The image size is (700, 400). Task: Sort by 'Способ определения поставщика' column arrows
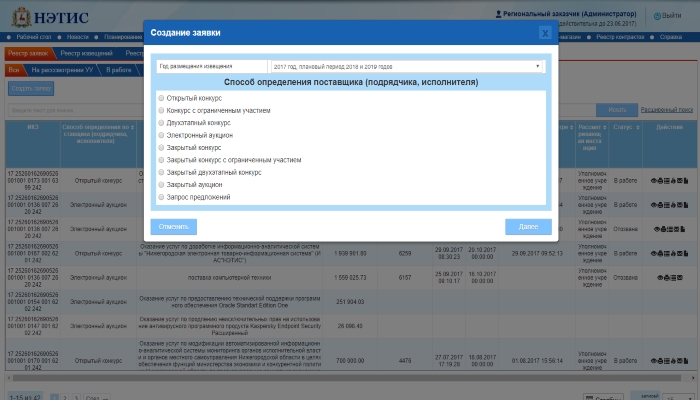(132, 128)
